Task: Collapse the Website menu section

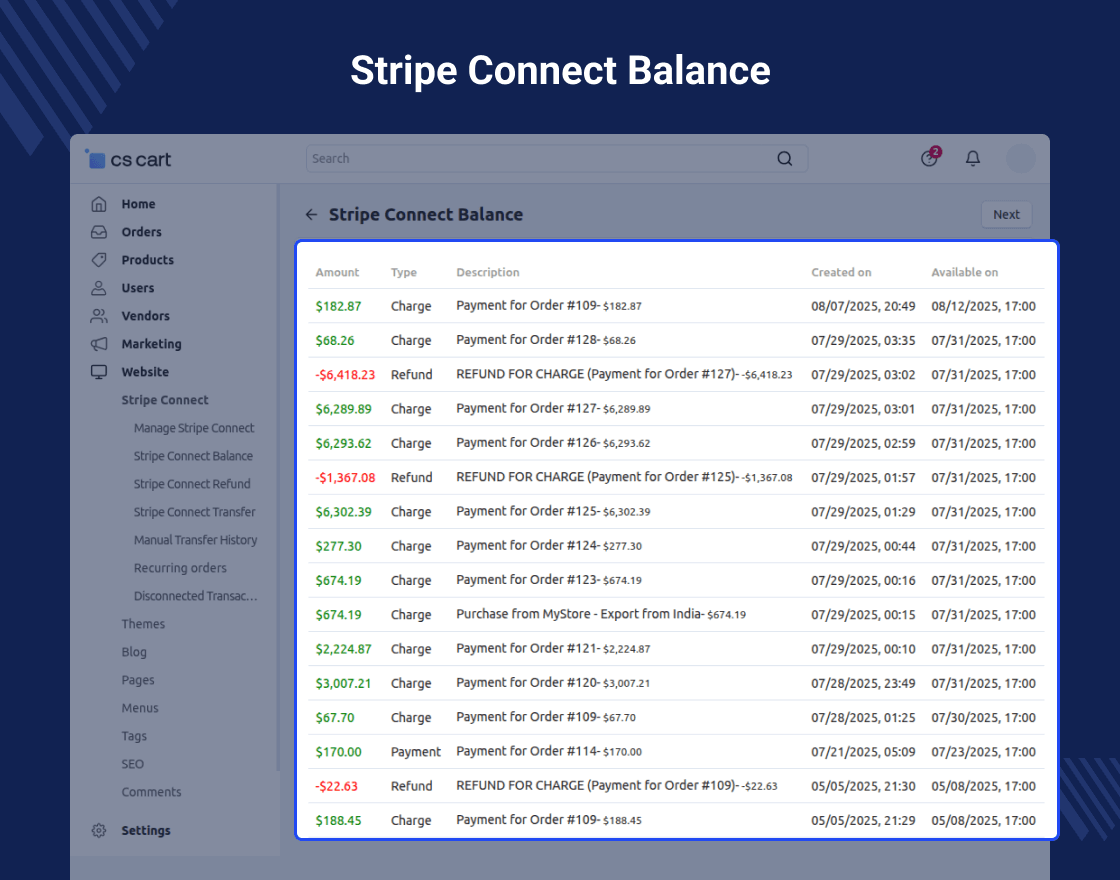Action: tap(145, 372)
